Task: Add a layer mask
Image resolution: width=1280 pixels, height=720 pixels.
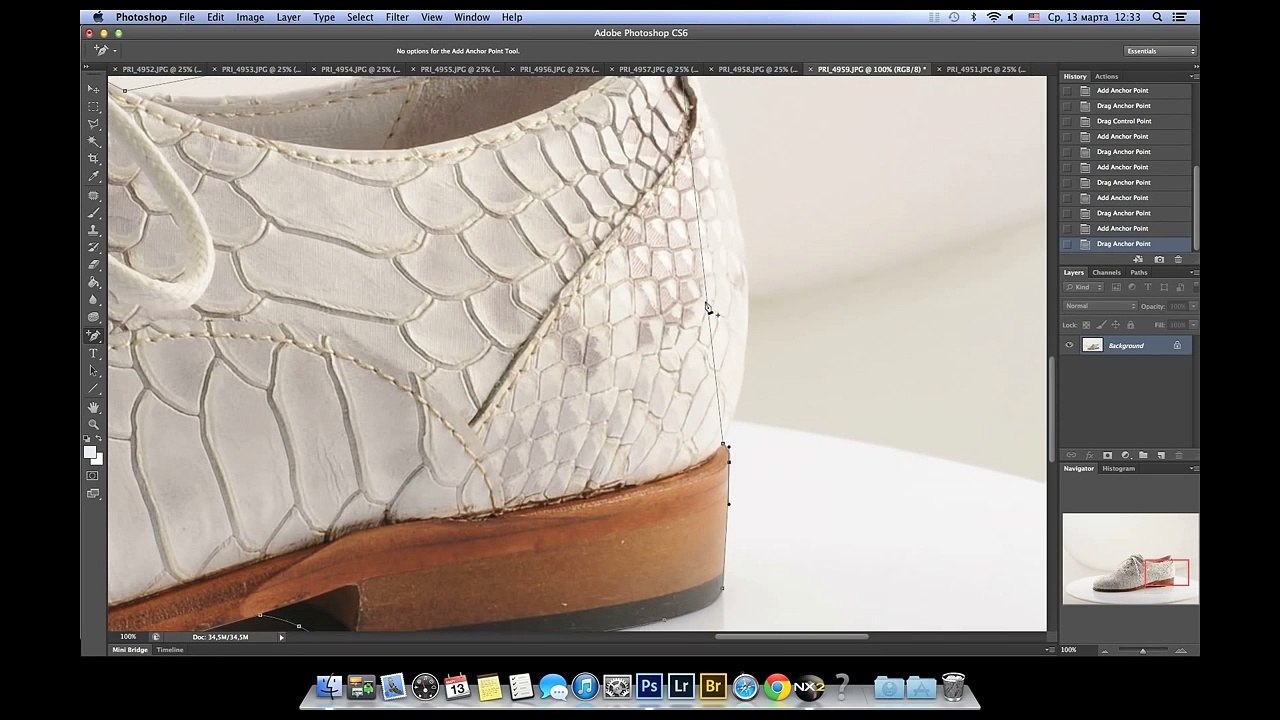Action: (x=1107, y=455)
